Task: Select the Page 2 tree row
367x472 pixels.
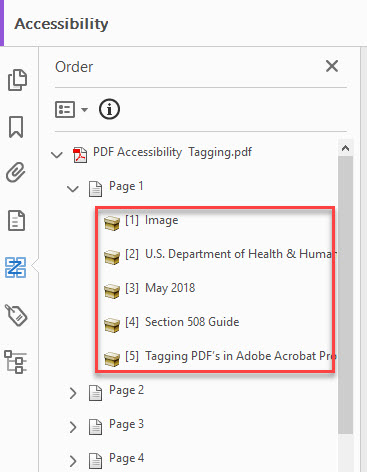Action: click(x=126, y=390)
